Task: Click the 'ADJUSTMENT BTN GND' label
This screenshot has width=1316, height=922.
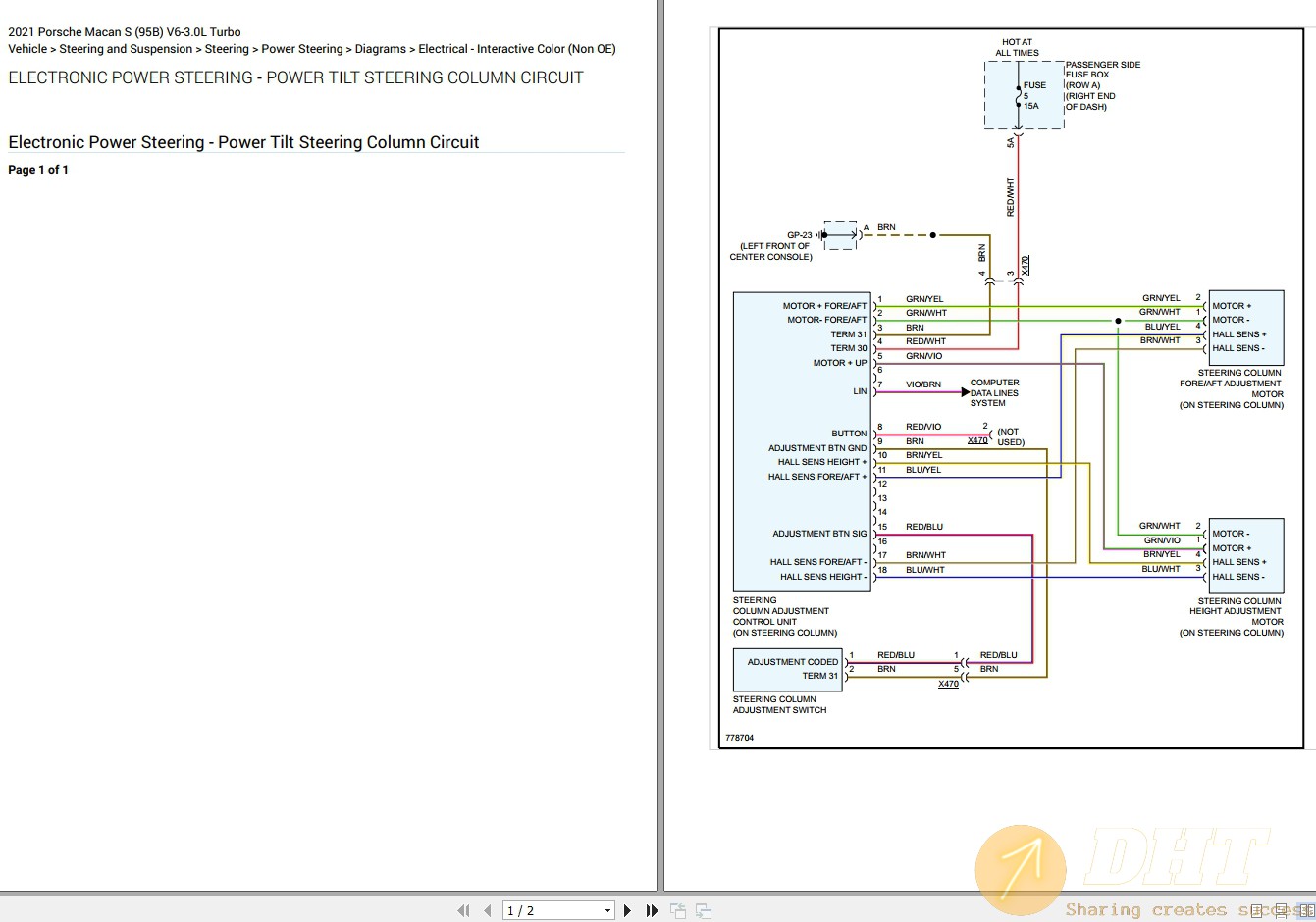Action: tap(817, 448)
